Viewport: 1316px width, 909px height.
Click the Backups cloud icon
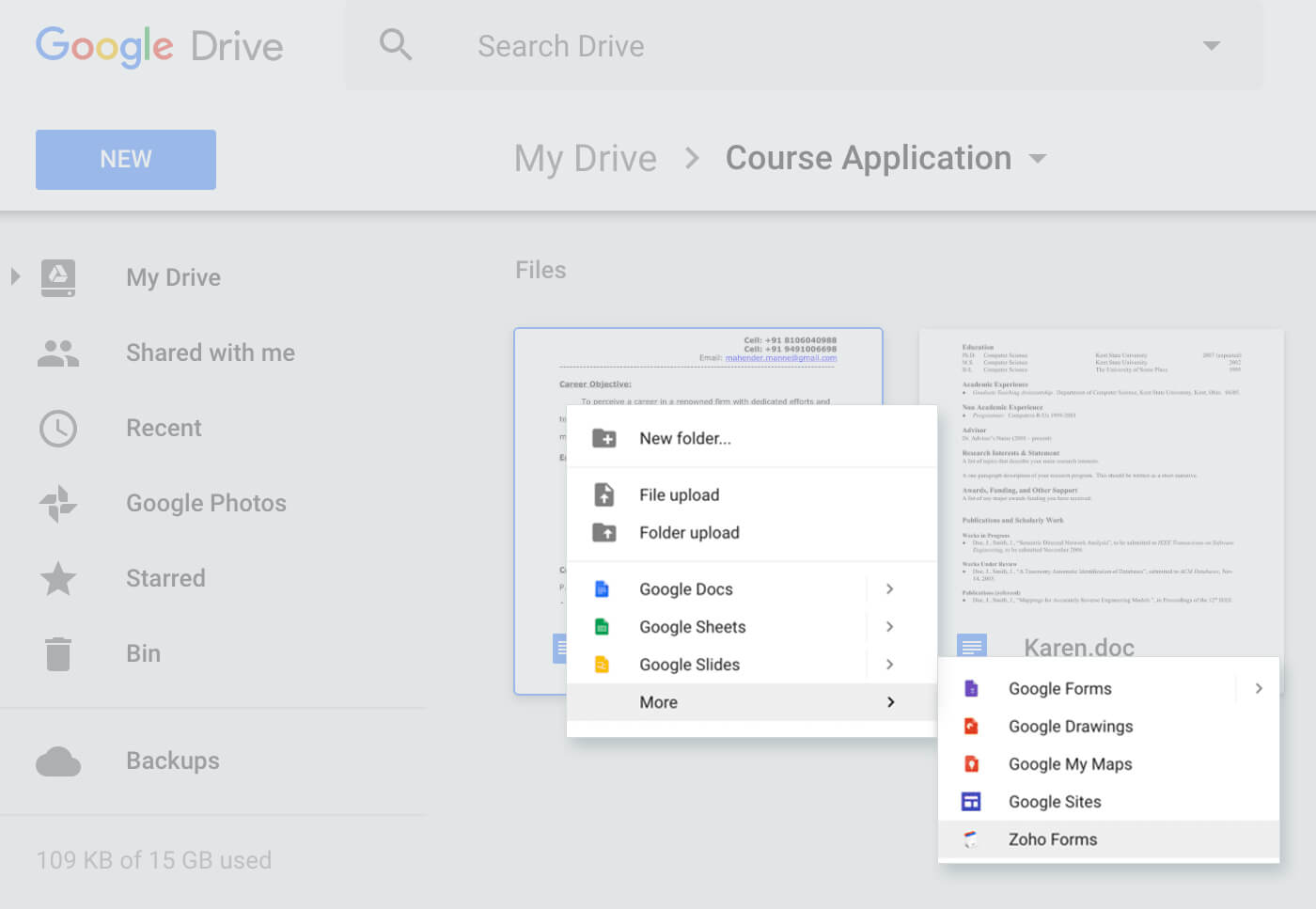58,761
